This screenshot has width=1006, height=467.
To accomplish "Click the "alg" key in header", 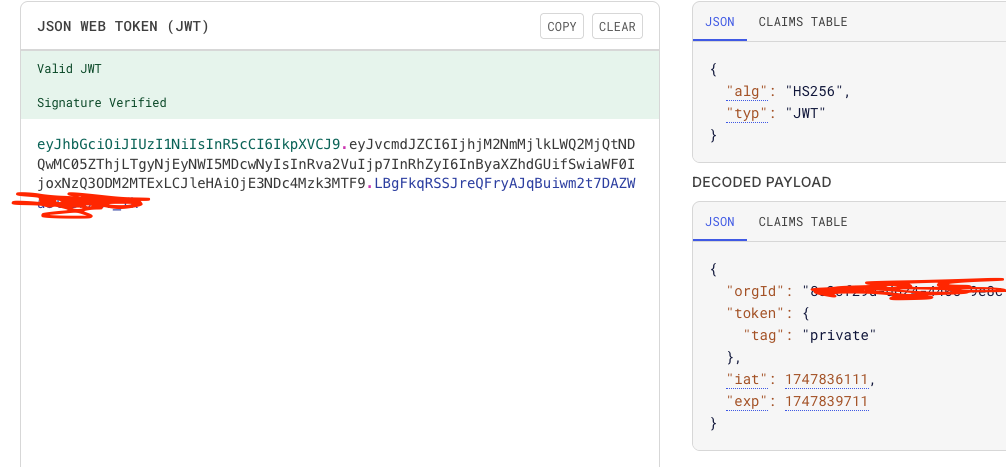I will [x=747, y=92].
